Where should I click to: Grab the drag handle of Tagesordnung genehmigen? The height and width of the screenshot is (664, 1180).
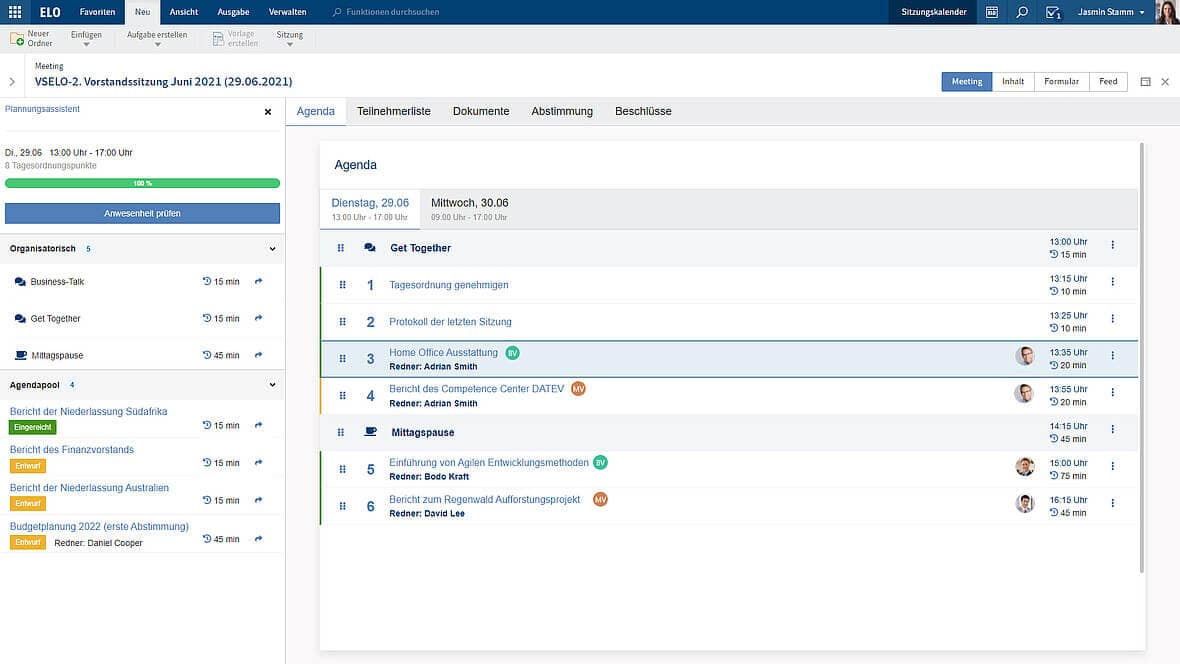(342, 285)
